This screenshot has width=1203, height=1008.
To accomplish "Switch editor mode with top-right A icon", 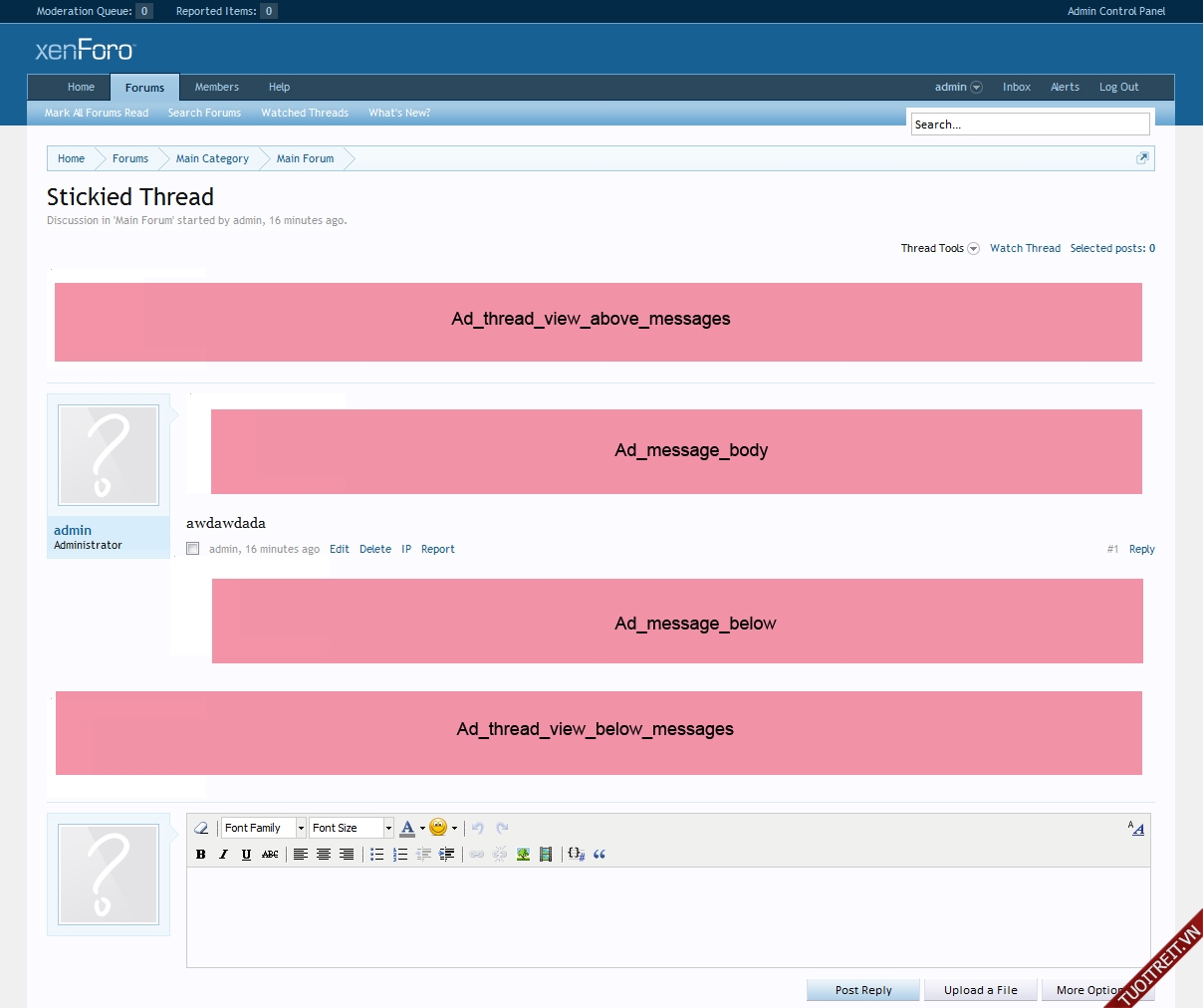I will click(1136, 828).
